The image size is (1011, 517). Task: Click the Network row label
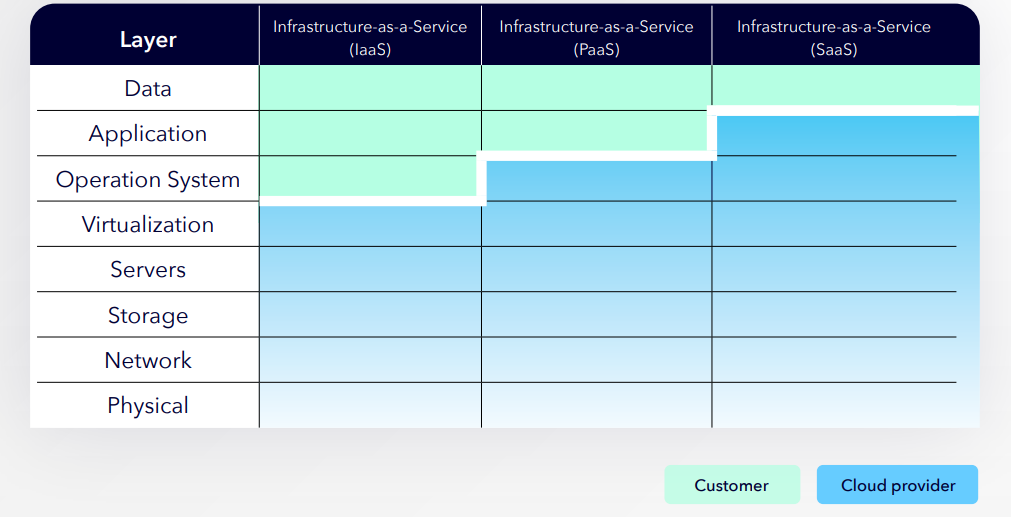[148, 360]
